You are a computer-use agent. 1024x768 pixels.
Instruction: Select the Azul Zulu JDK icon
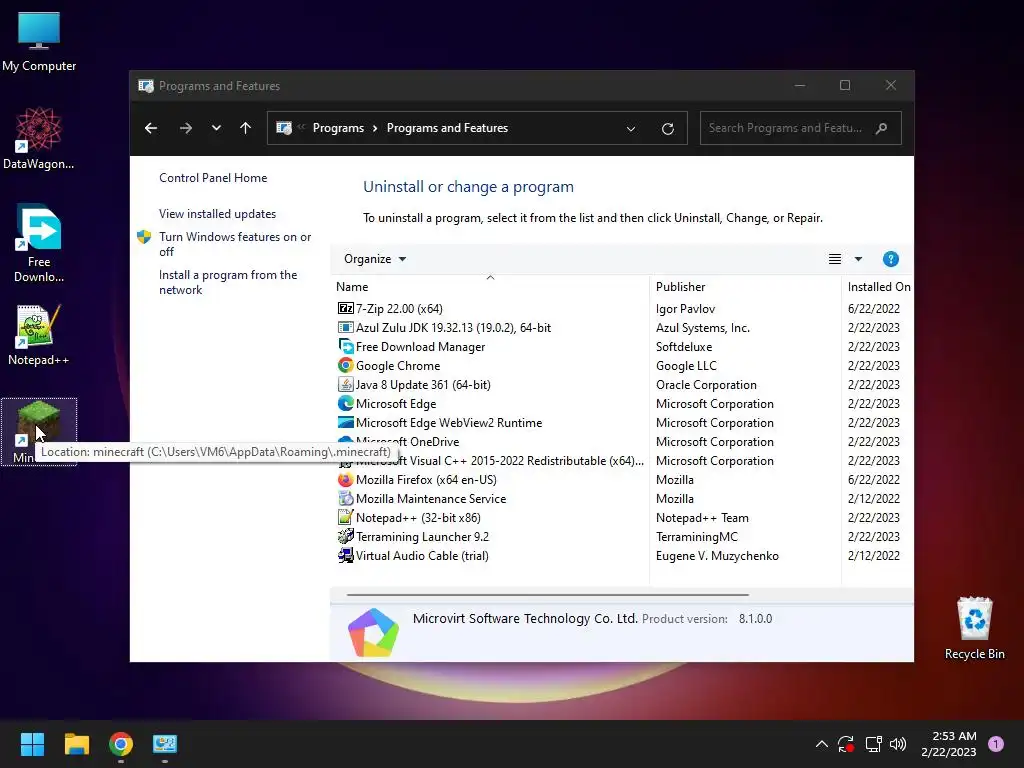pos(345,327)
